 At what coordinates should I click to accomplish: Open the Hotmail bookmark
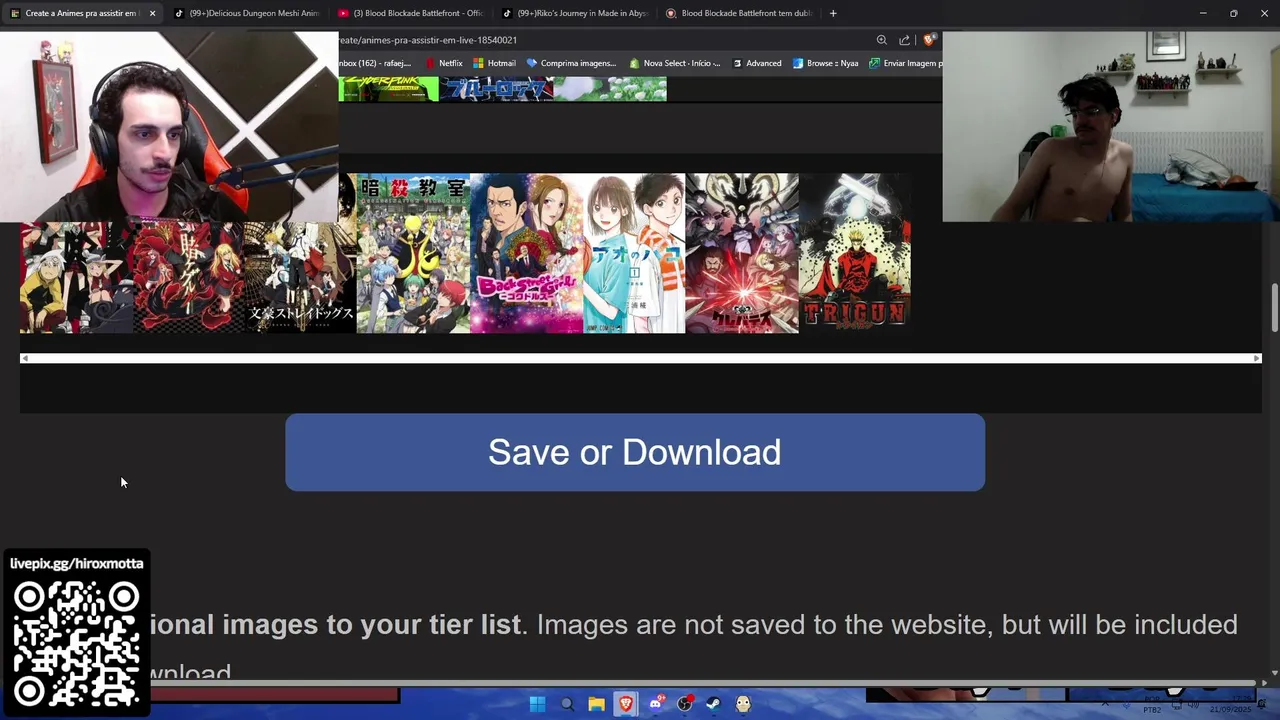(x=494, y=63)
